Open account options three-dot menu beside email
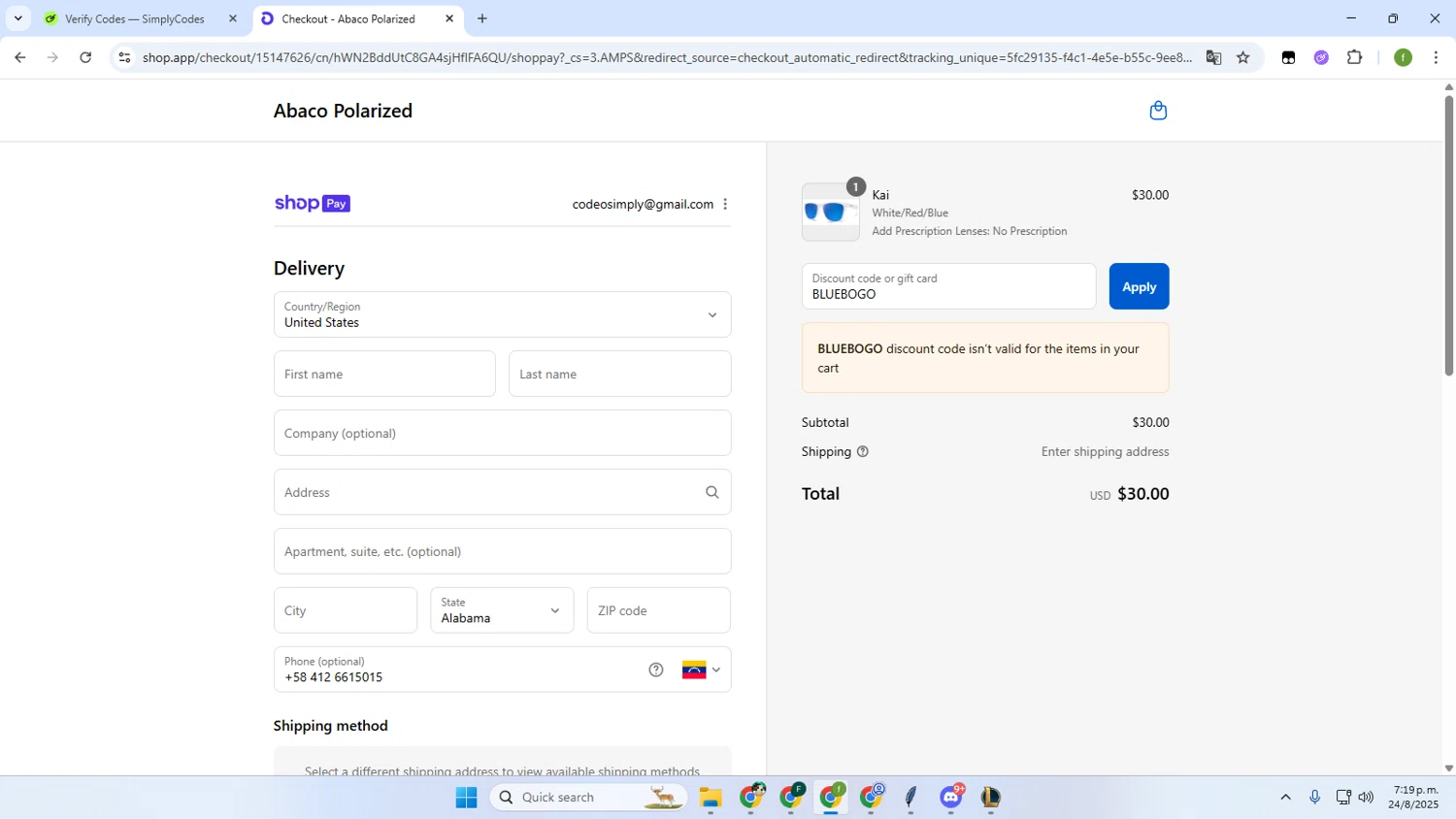 click(725, 204)
